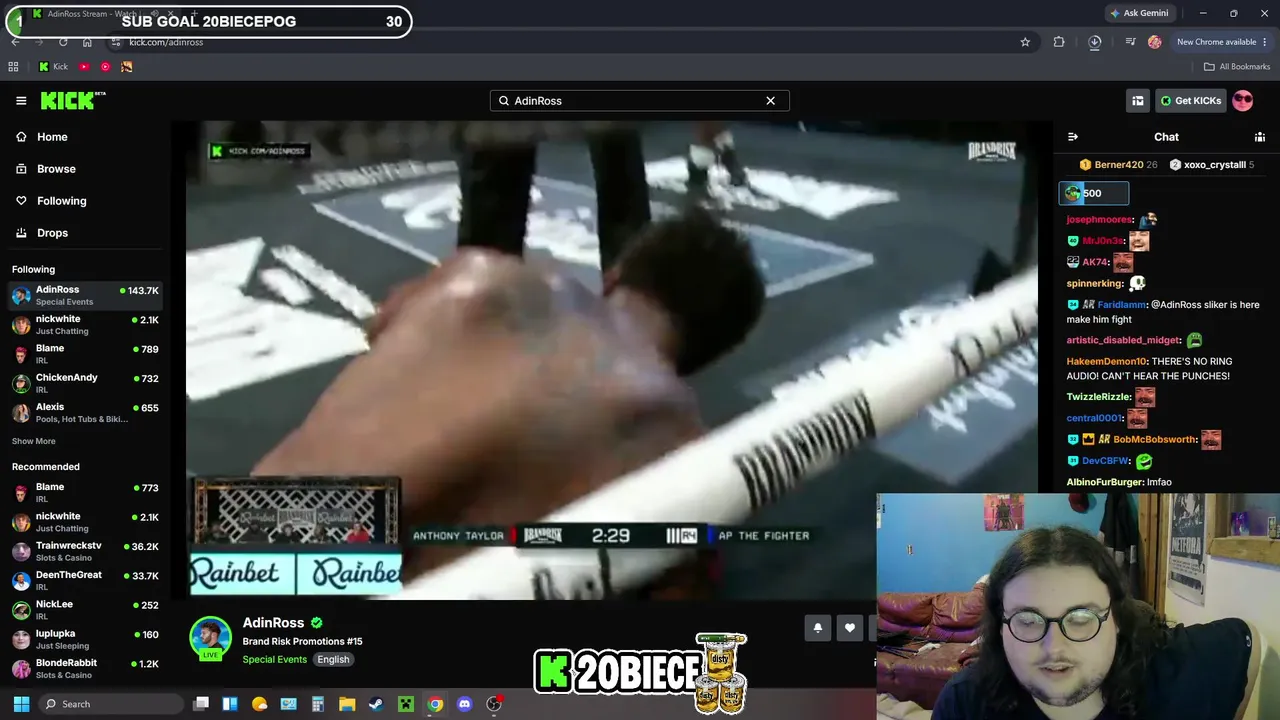Expand Show more under Following

click(34, 441)
